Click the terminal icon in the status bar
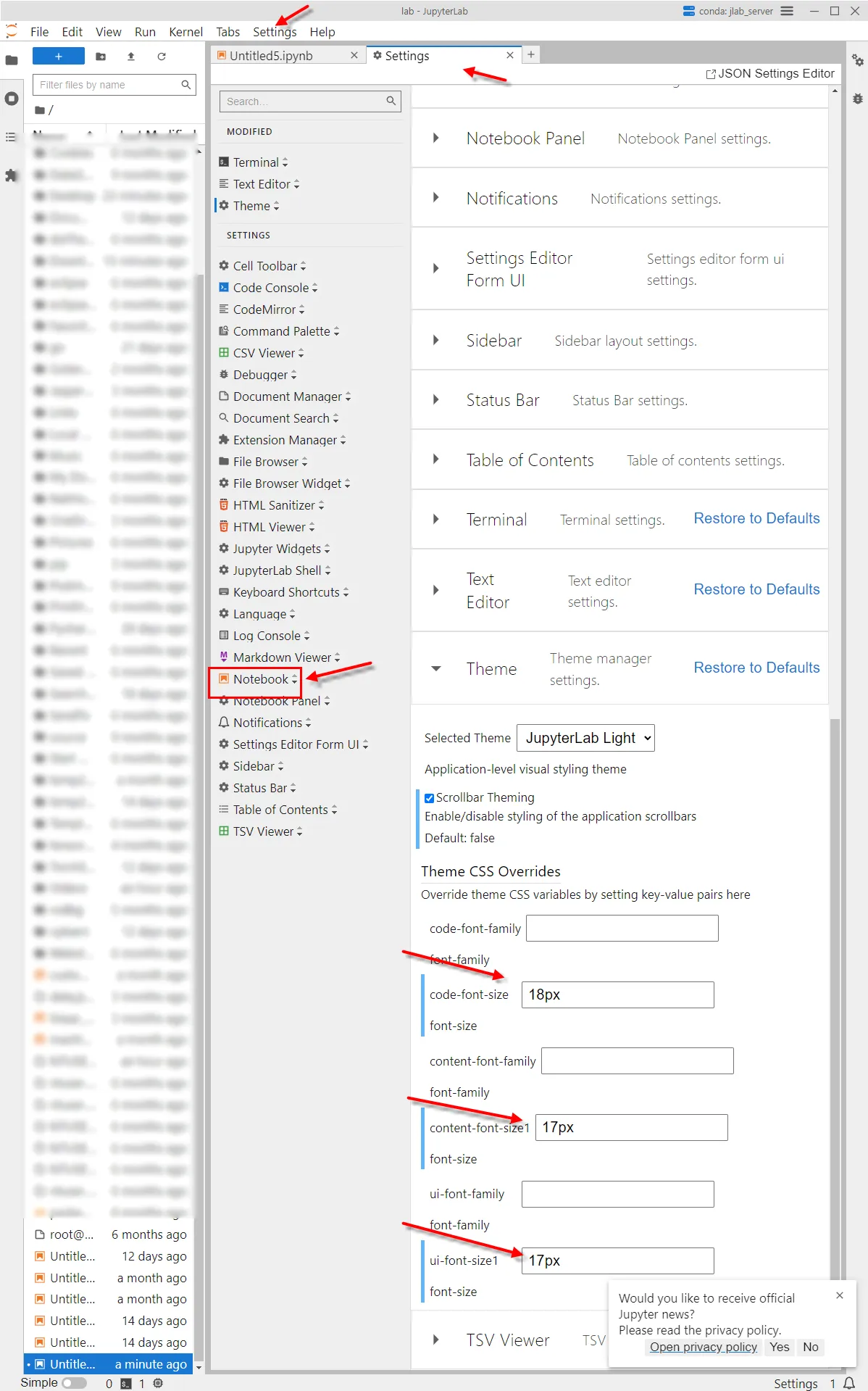This screenshot has width=868, height=1391. (x=126, y=1383)
